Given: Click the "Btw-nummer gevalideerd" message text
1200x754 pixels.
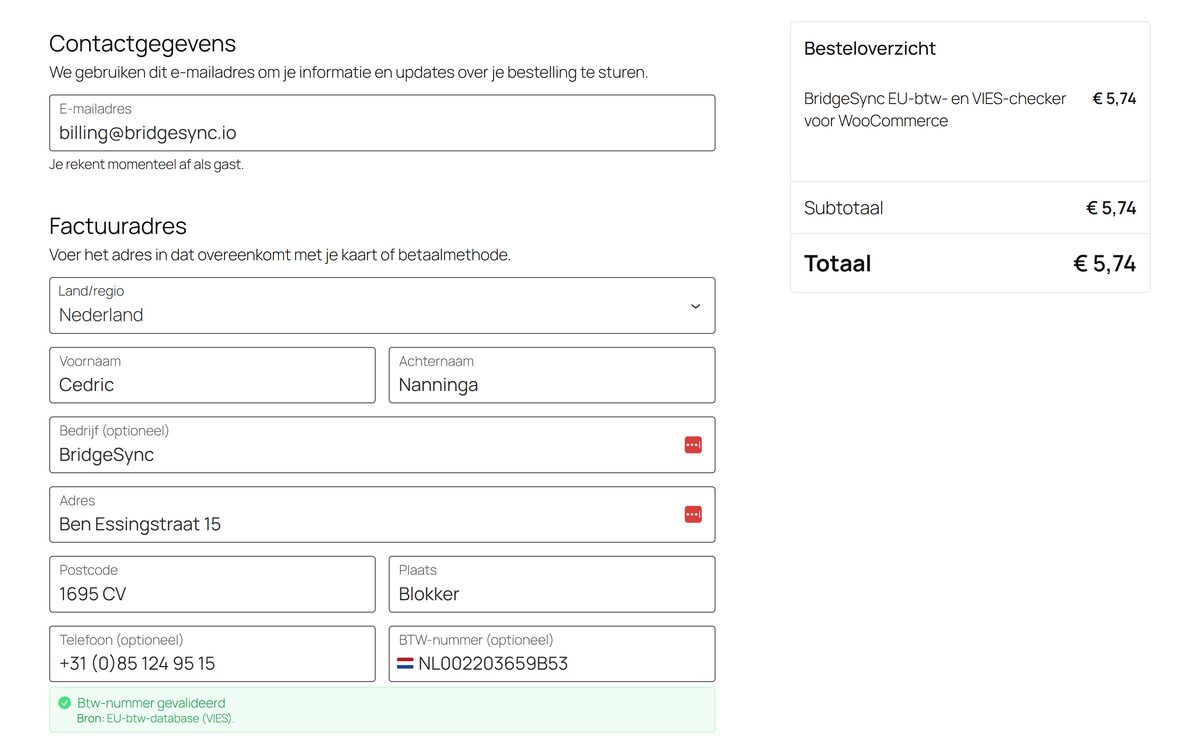Looking at the screenshot, I should [151, 703].
